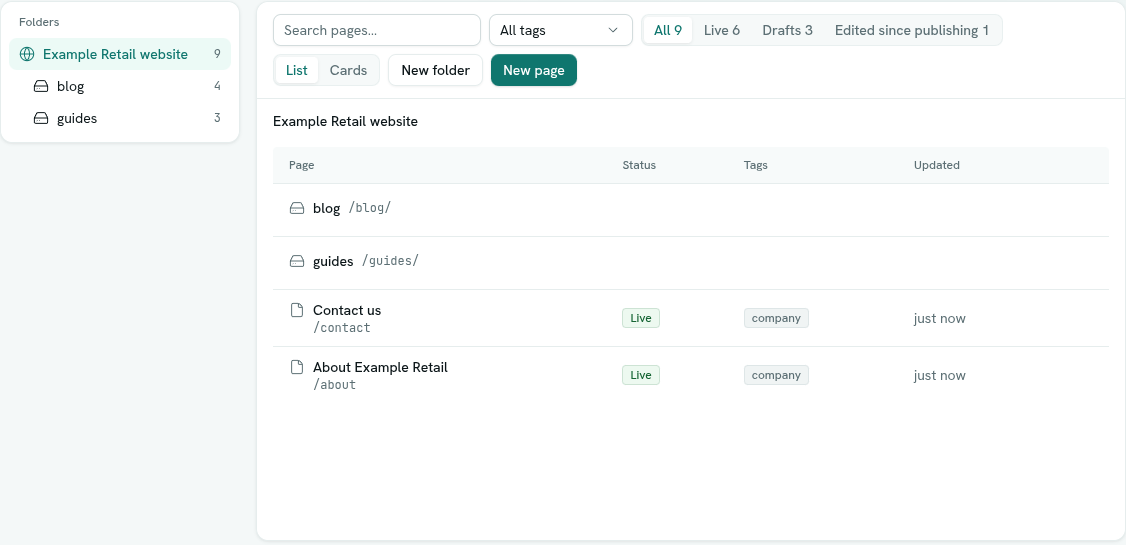This screenshot has width=1126, height=545.
Task: Click the Folders sidebar label
Action: (39, 22)
